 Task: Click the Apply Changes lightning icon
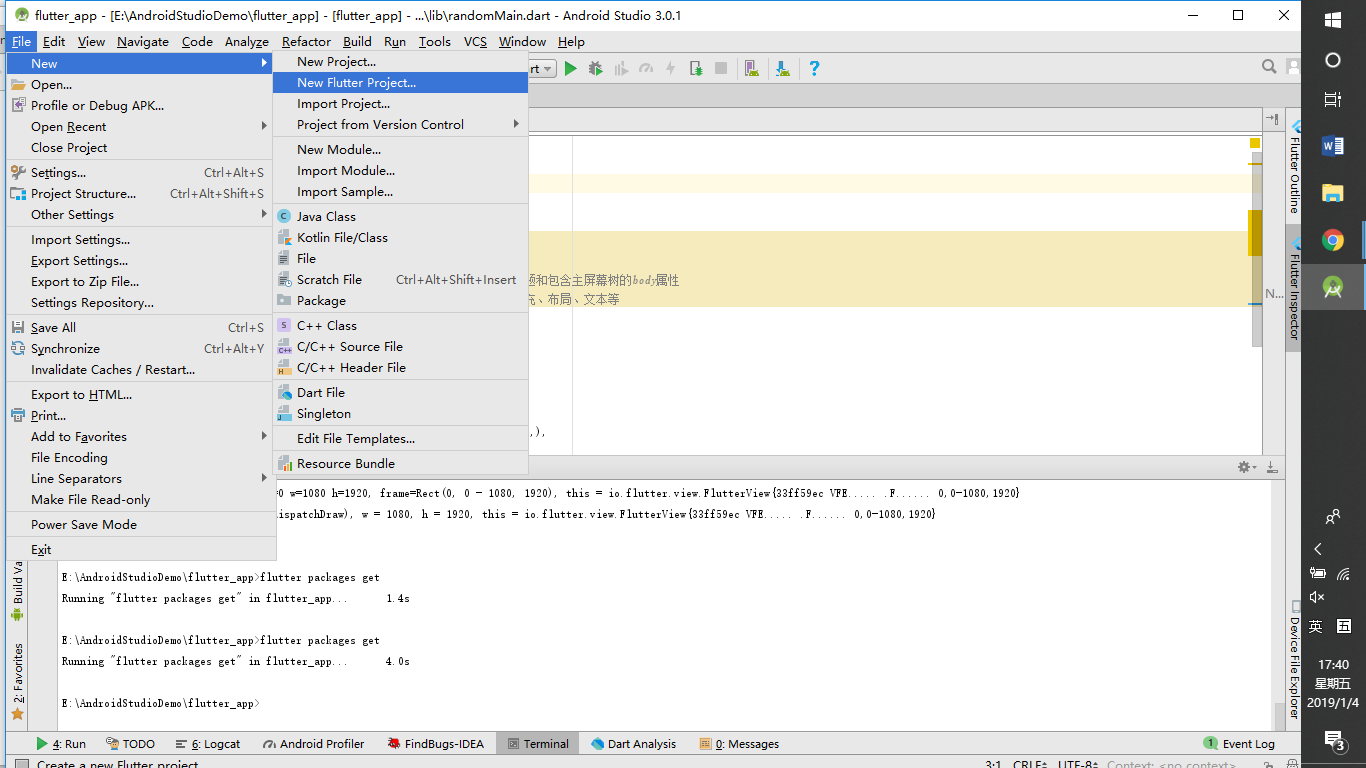[671, 68]
